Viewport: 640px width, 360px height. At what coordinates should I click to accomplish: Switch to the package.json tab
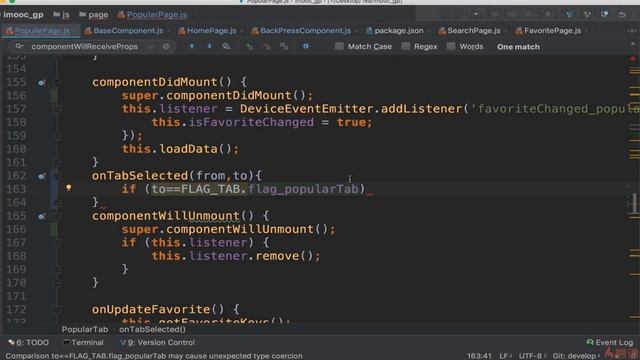tap(395, 31)
